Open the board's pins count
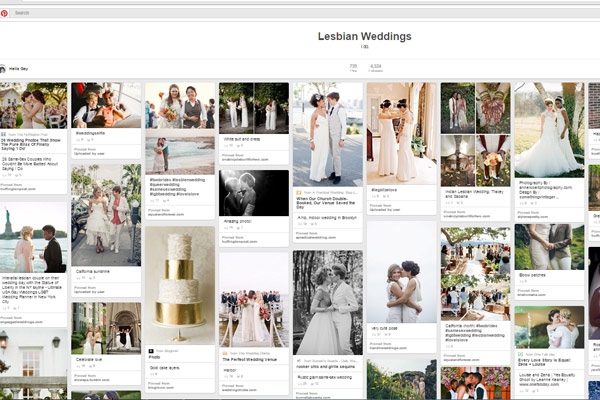Viewport: 600px width, 400px height. [x=353, y=68]
